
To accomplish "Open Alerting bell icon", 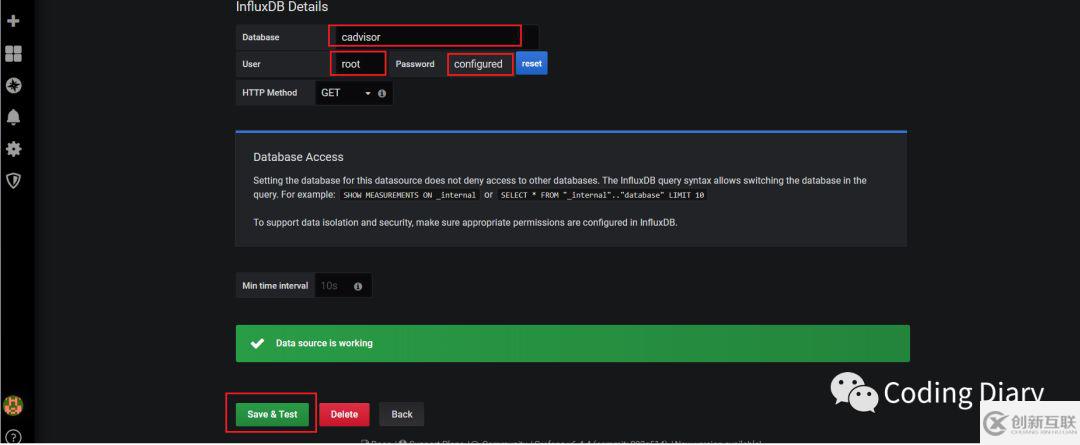I will 13,117.
